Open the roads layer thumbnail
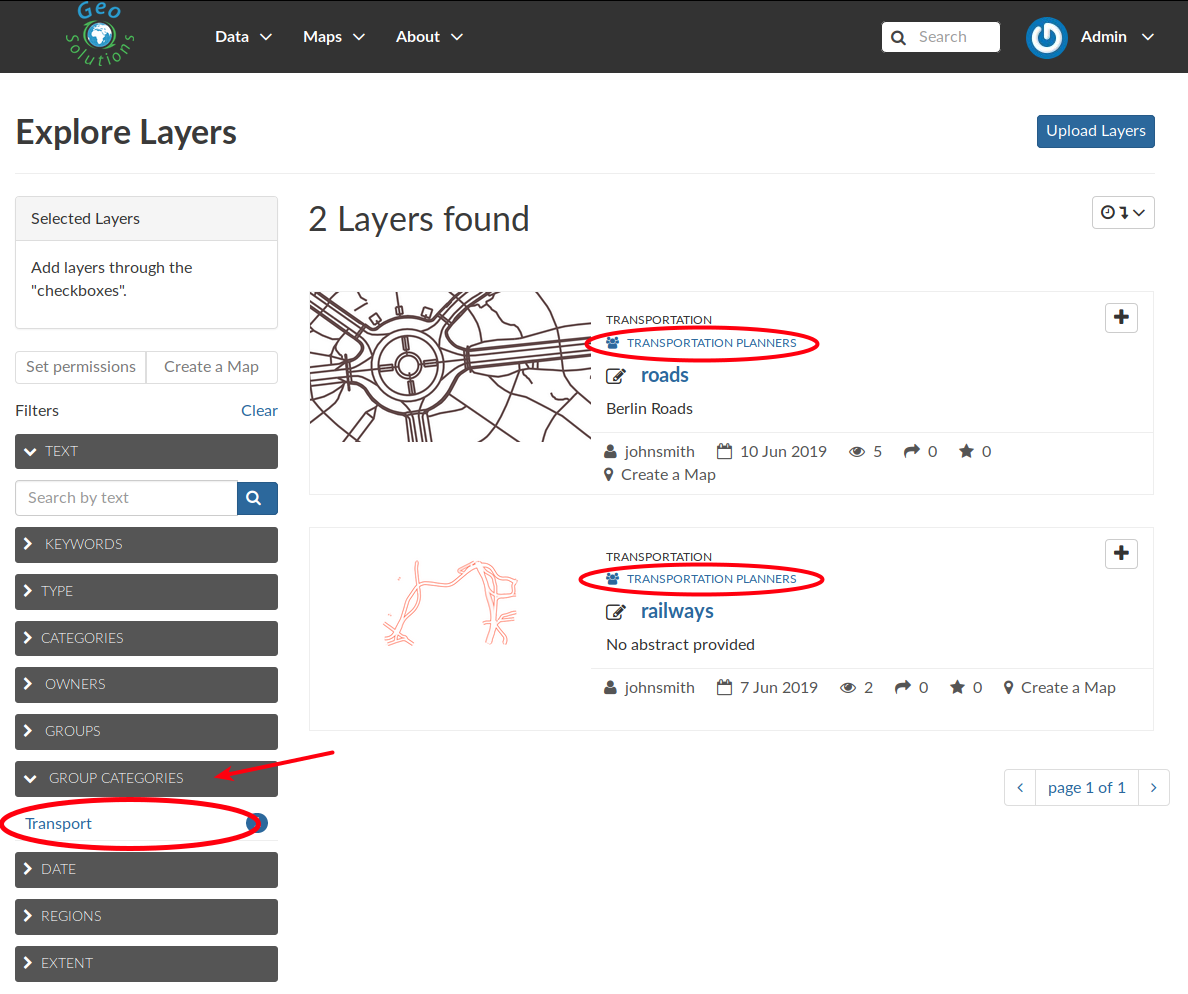Image resolution: width=1188 pixels, height=994 pixels. click(450, 367)
